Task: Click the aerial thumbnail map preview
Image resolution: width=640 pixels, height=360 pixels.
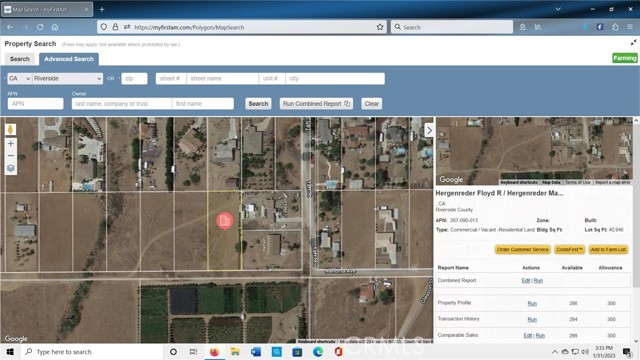Action: [534, 151]
